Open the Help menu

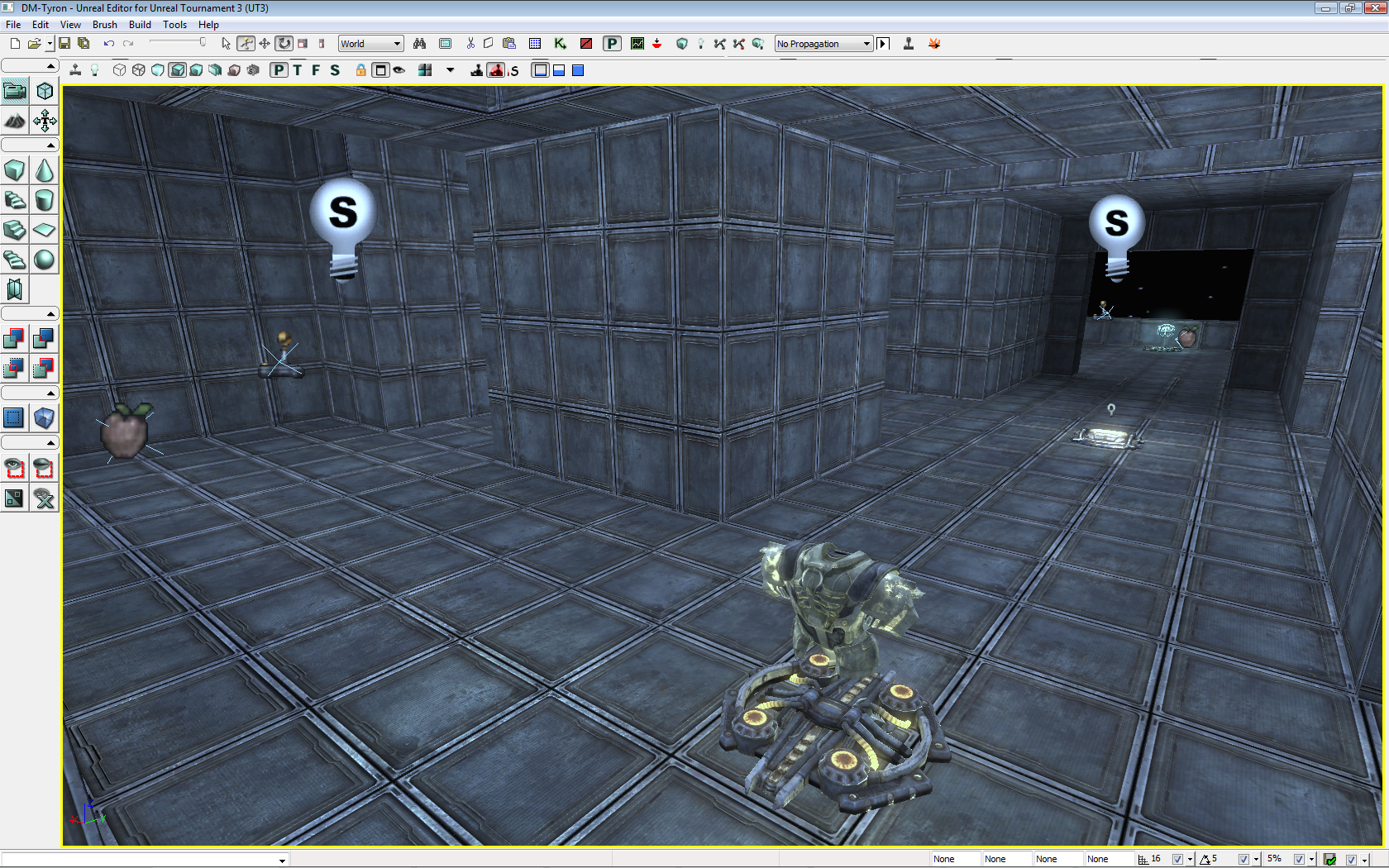pos(208,25)
